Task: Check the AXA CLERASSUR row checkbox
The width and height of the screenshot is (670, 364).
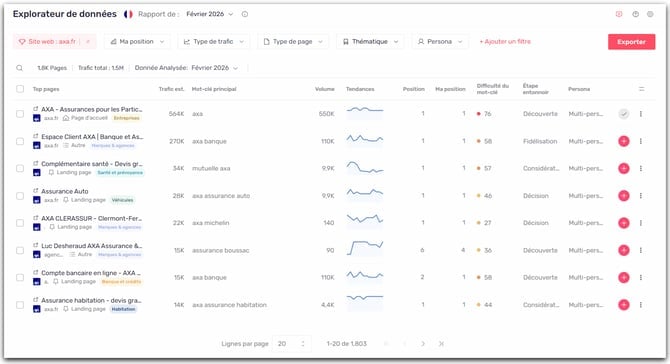Action: (x=20, y=223)
